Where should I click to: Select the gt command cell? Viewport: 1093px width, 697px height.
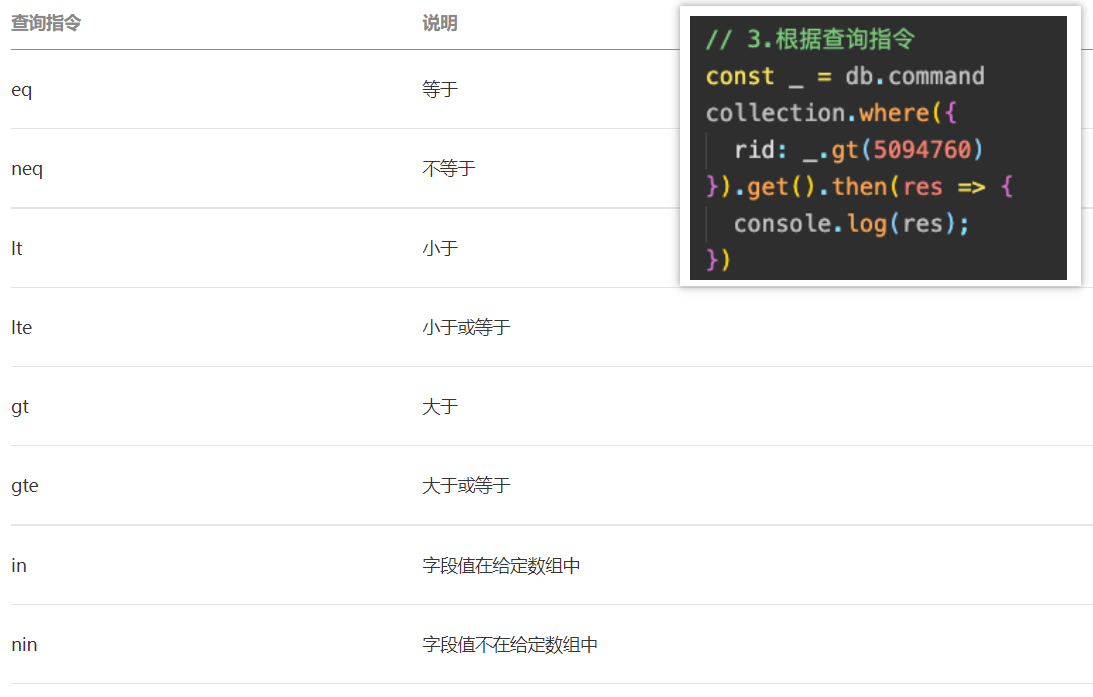(20, 407)
